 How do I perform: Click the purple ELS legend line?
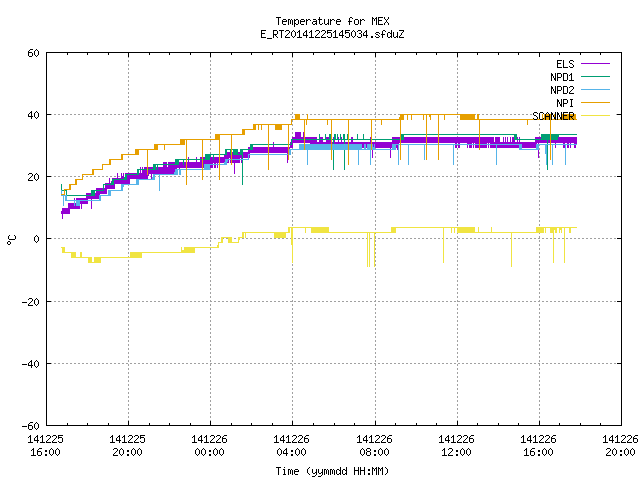[x=595, y=64]
